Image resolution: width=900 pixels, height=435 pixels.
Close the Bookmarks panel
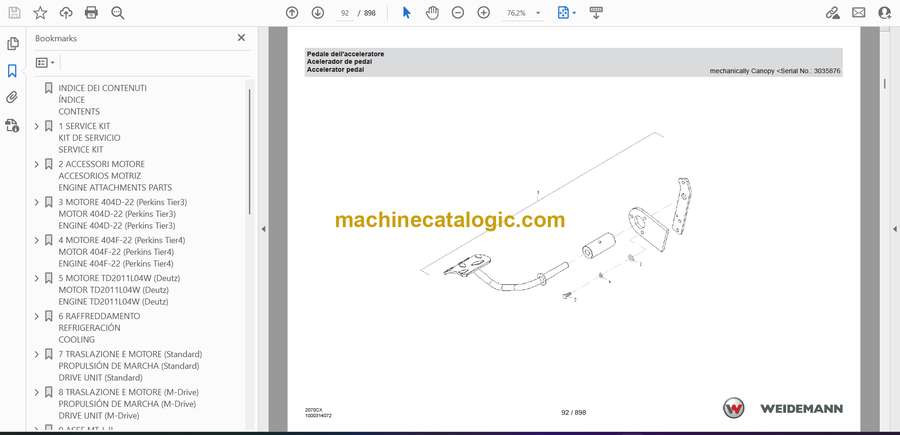[x=241, y=38]
